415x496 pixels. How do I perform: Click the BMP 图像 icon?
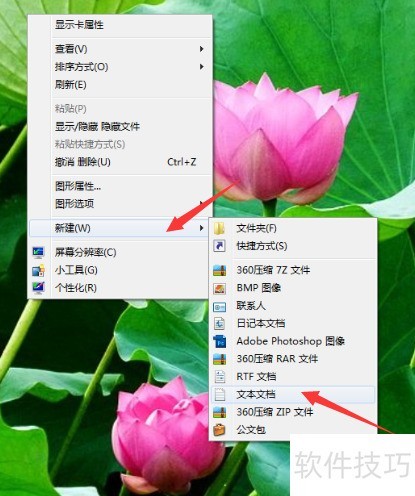pyautogui.click(x=219, y=288)
